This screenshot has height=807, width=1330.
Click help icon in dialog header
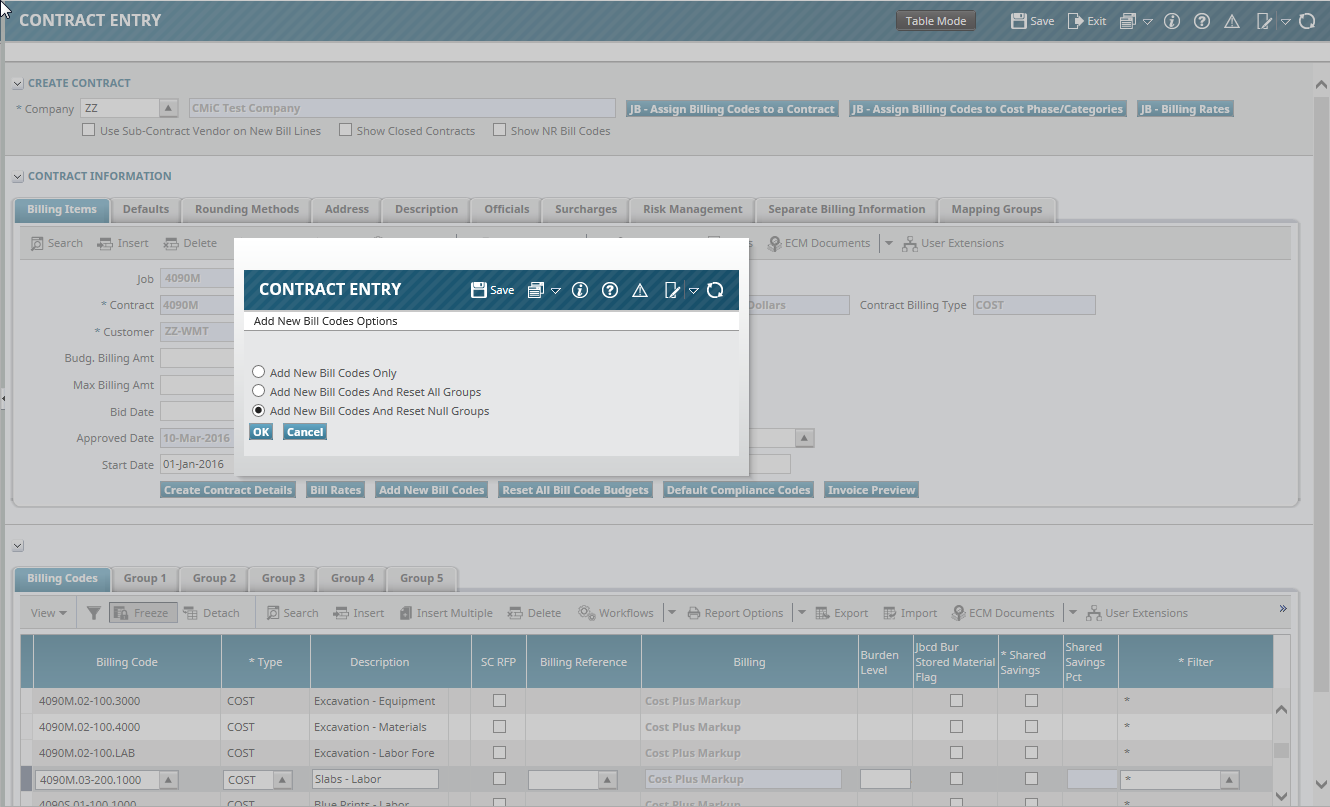[x=610, y=290]
